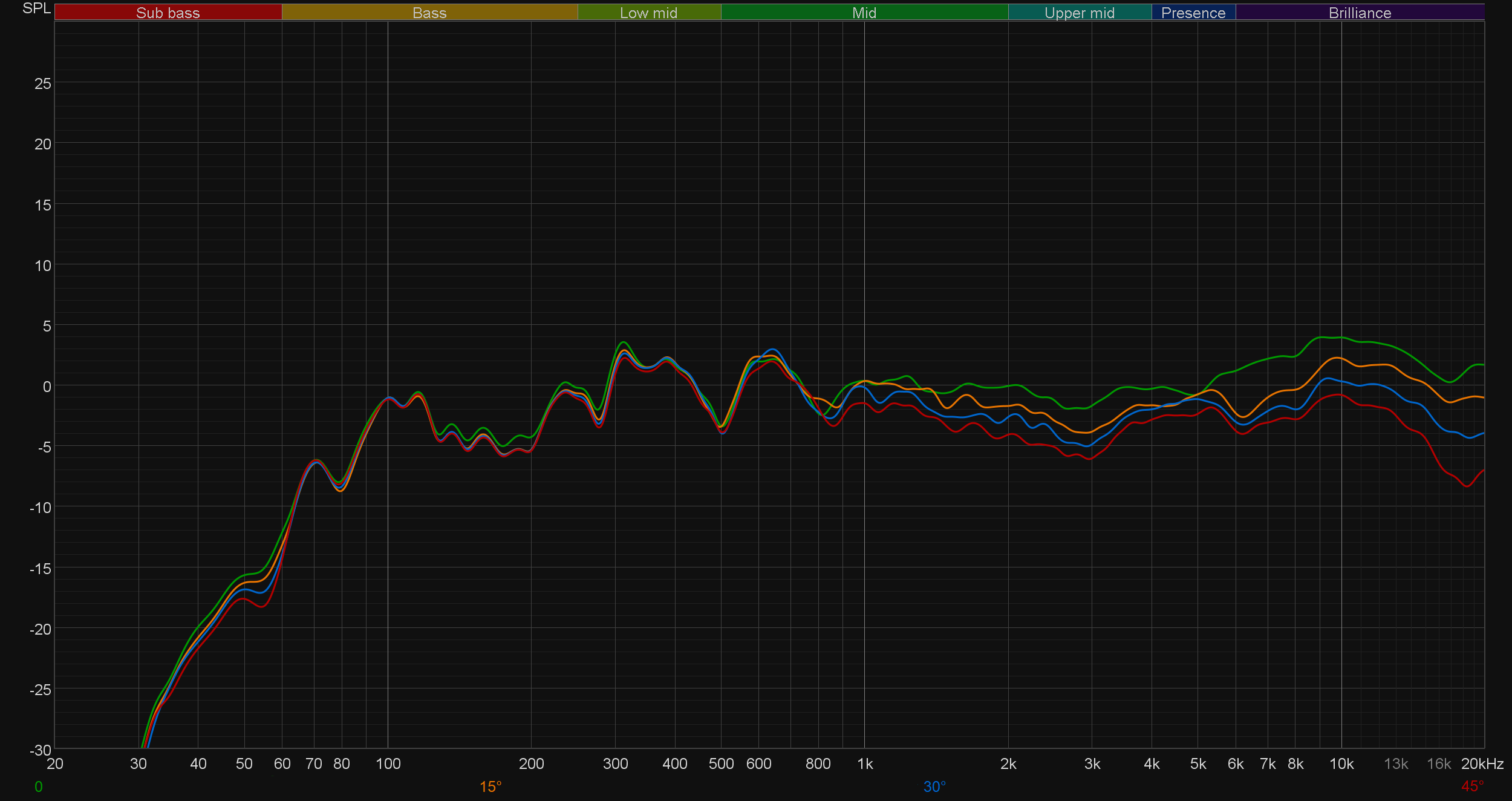Toggle the blue 30° trace legend
Viewport: 1512px width, 801px height.
[x=934, y=786]
